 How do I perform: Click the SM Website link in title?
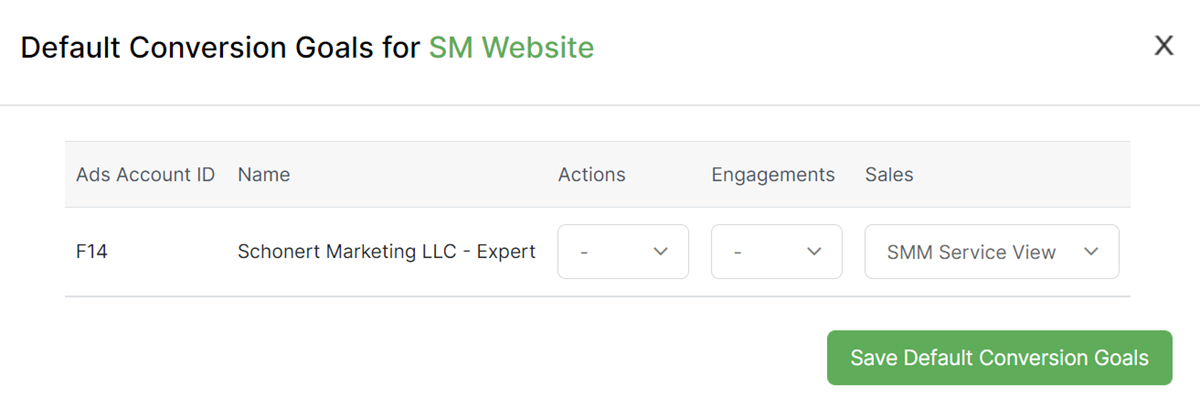(511, 47)
